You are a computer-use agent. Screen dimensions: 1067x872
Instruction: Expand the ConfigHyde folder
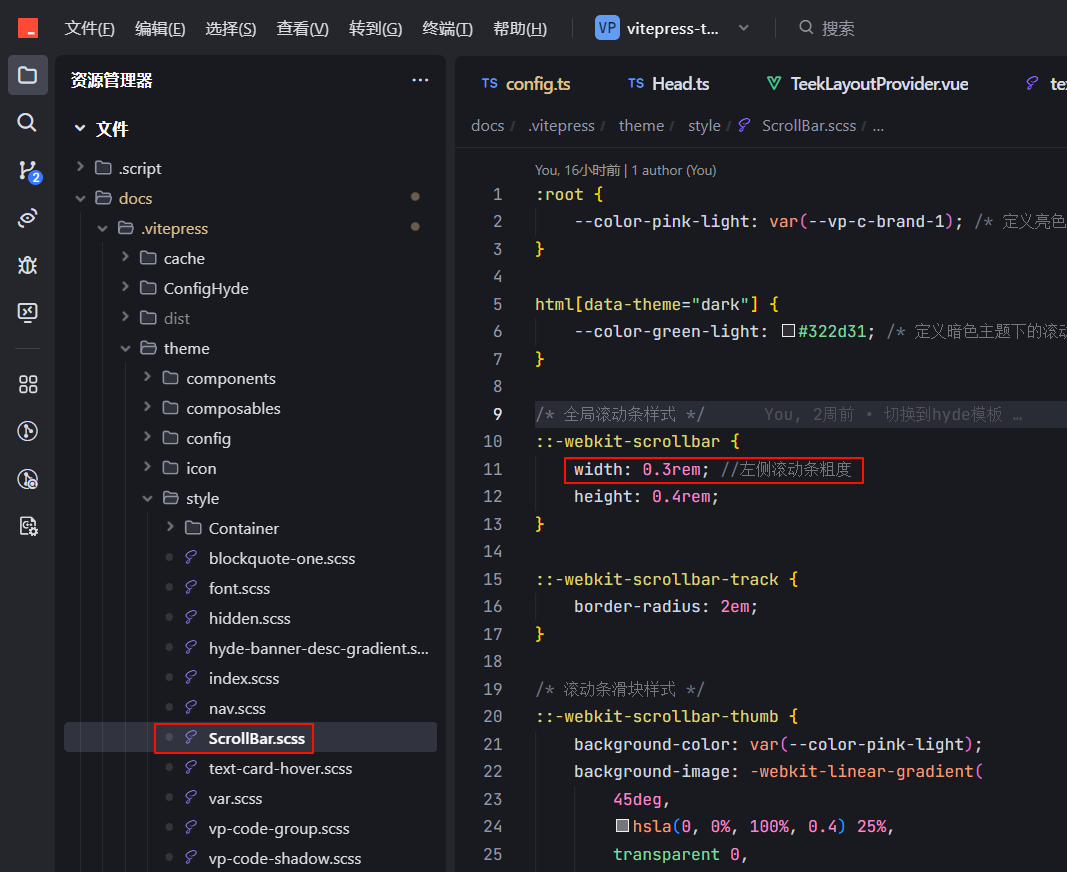(x=125, y=287)
